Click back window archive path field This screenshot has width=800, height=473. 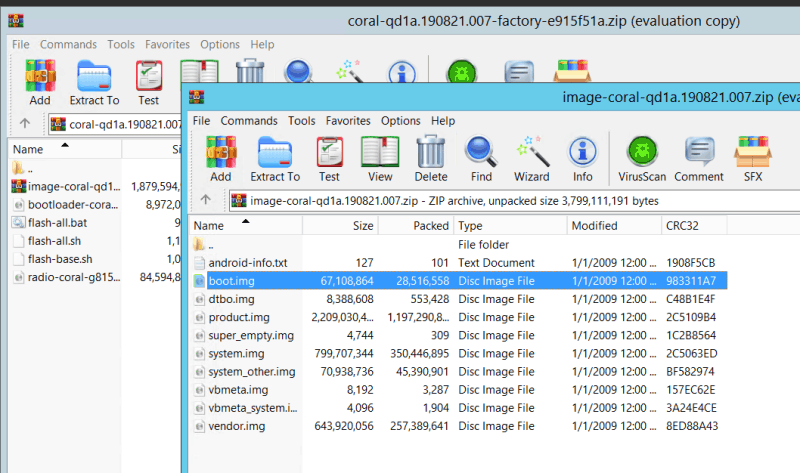tap(115, 124)
